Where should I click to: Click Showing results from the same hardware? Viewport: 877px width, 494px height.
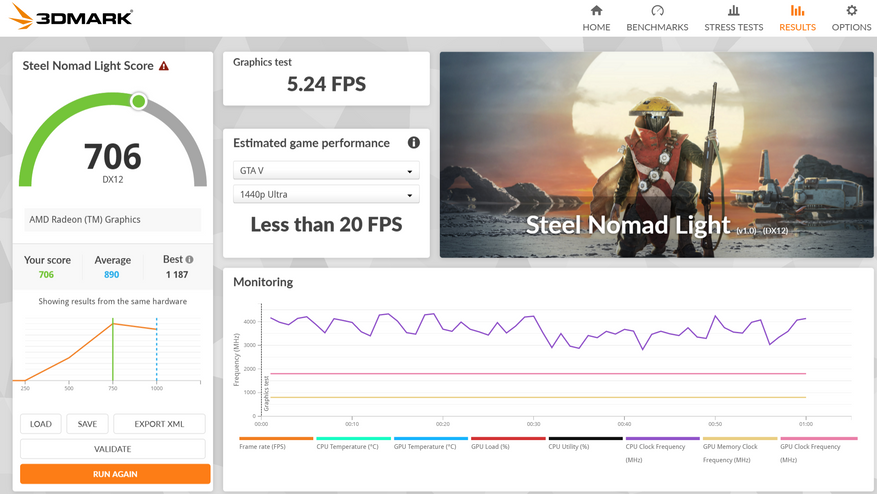[112, 301]
